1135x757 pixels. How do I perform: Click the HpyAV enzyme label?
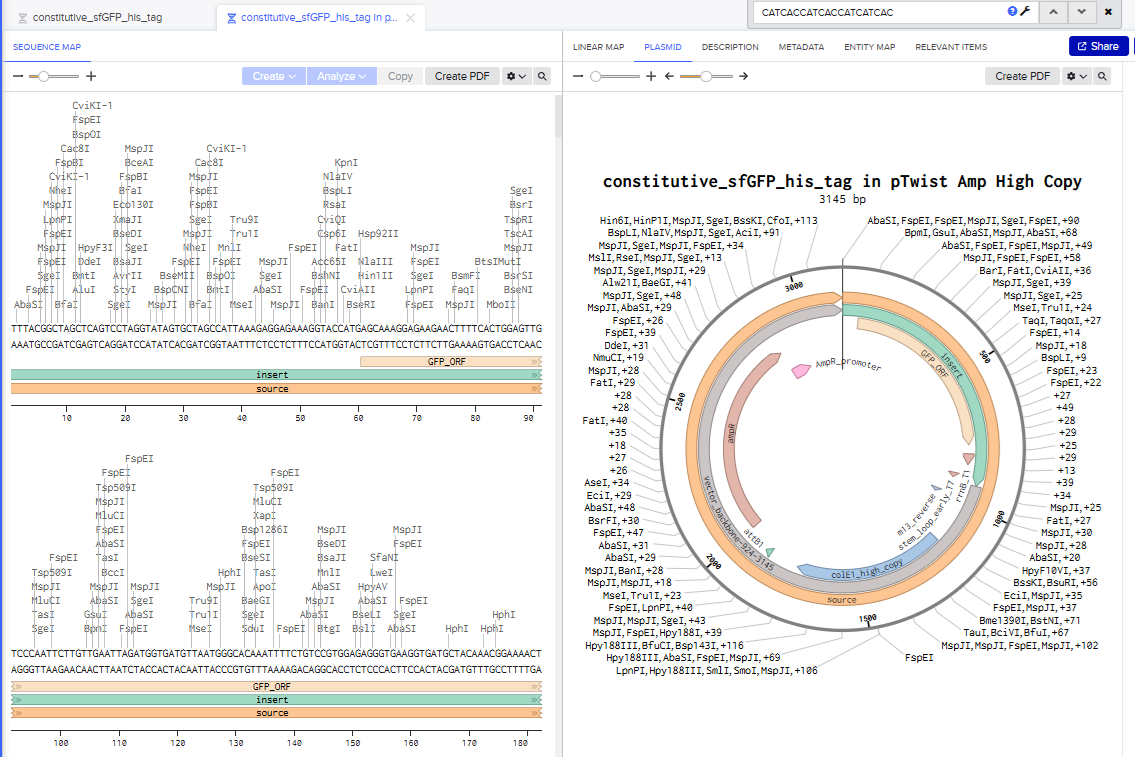373,587
